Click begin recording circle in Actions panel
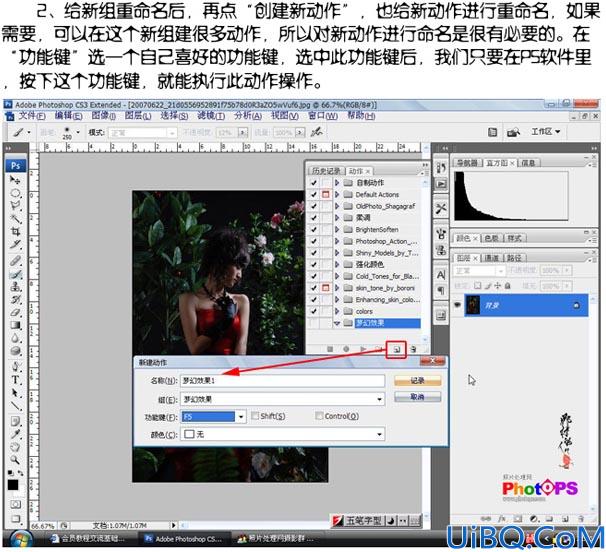606x552 pixels. click(346, 349)
